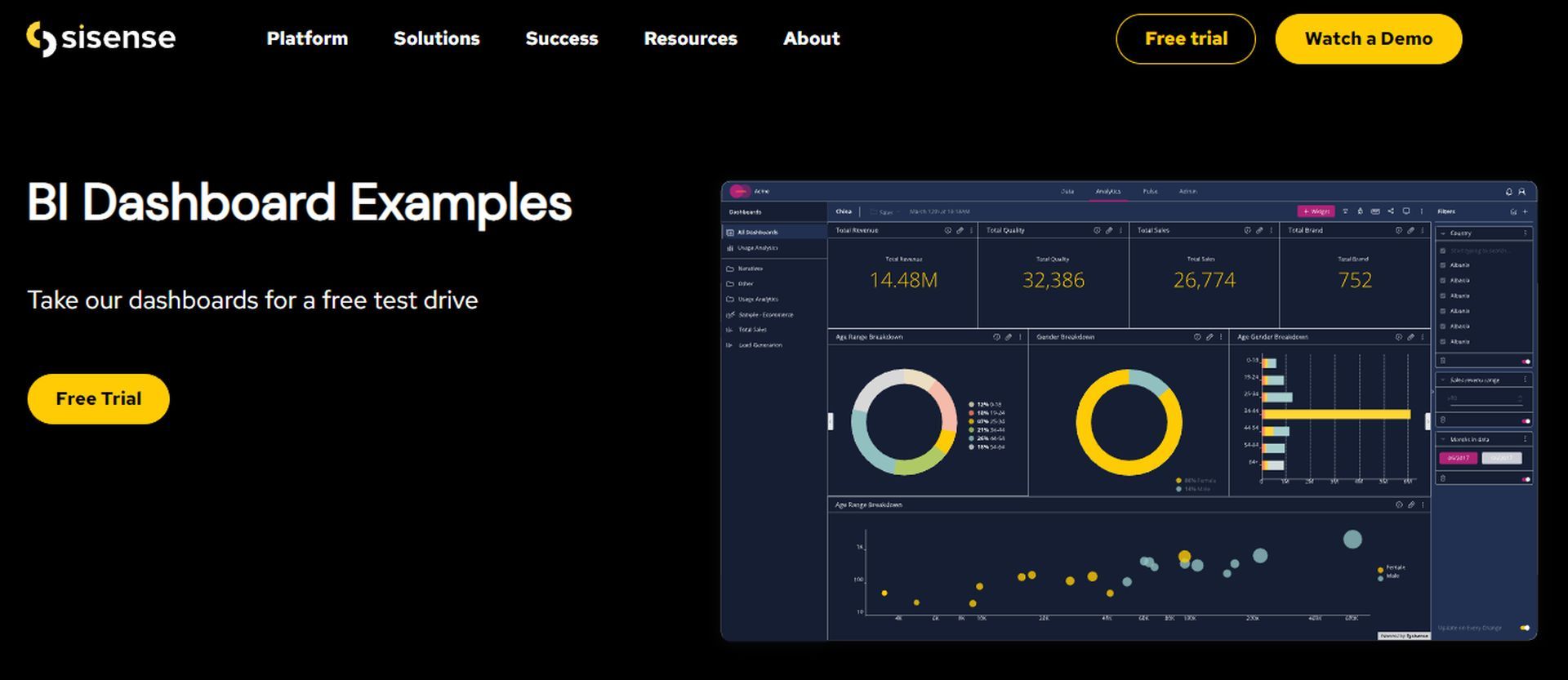Open Total Revenue widget kebab menu
This screenshot has height=680, width=1568.
click(x=971, y=231)
